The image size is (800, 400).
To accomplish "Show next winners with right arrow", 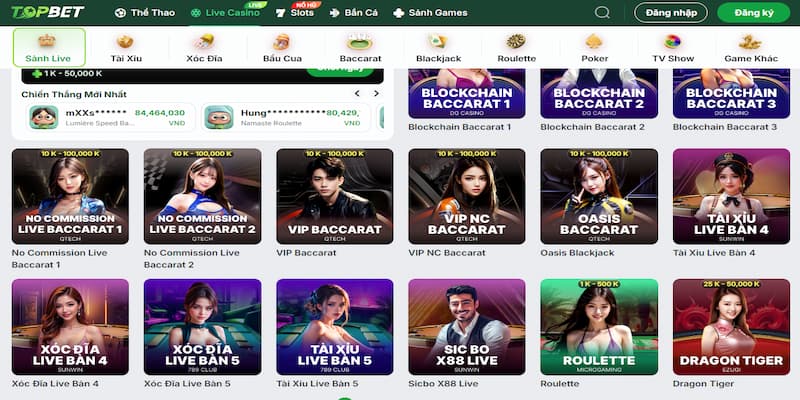I will click(x=377, y=93).
